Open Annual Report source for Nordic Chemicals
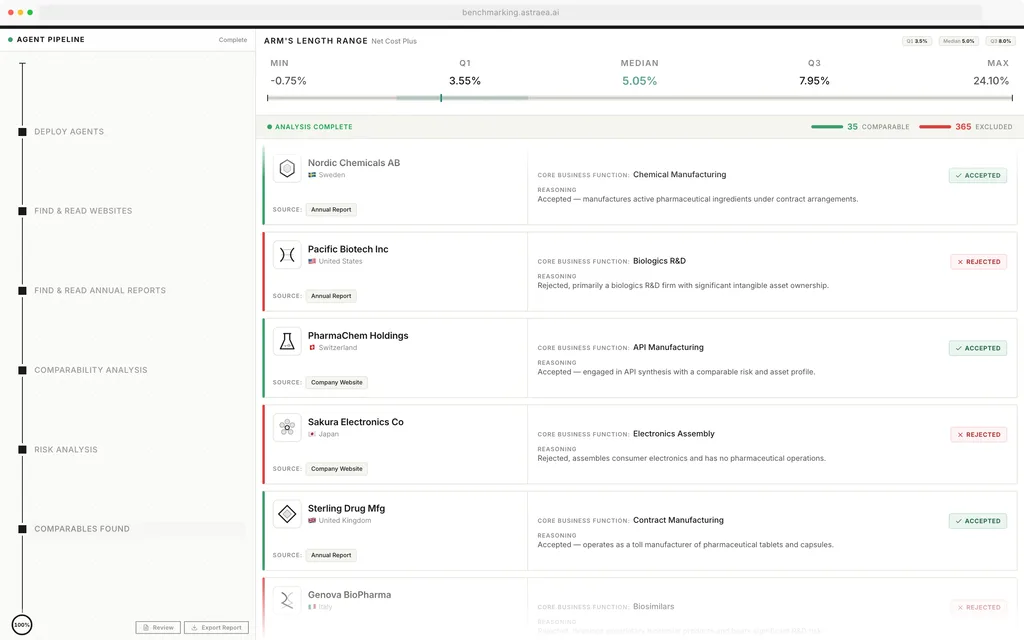This screenshot has height=640, width=1024. point(331,210)
